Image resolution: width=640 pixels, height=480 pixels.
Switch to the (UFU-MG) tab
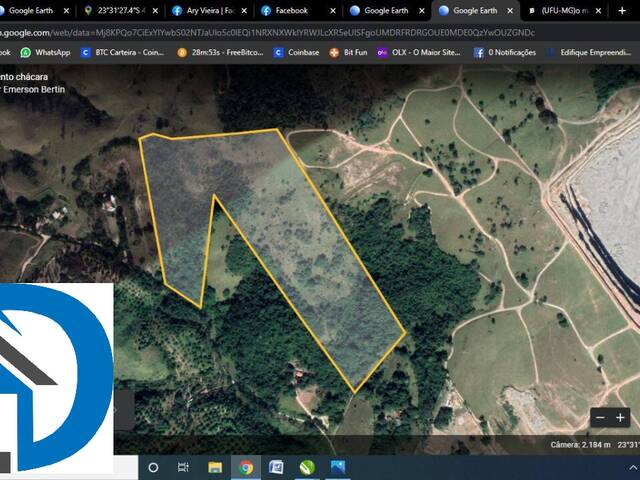coord(564,11)
